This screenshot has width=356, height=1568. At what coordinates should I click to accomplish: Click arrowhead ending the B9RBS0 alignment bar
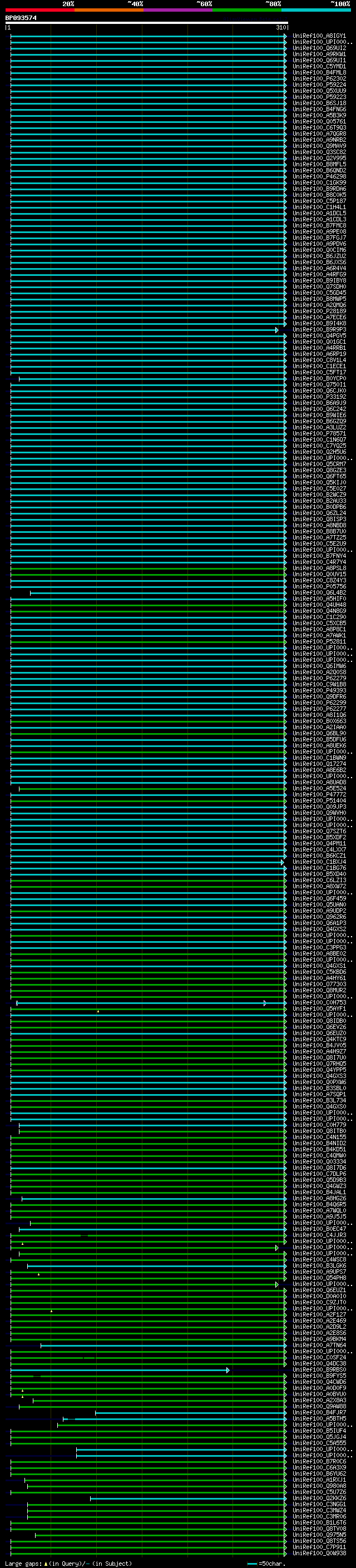click(x=228, y=1370)
